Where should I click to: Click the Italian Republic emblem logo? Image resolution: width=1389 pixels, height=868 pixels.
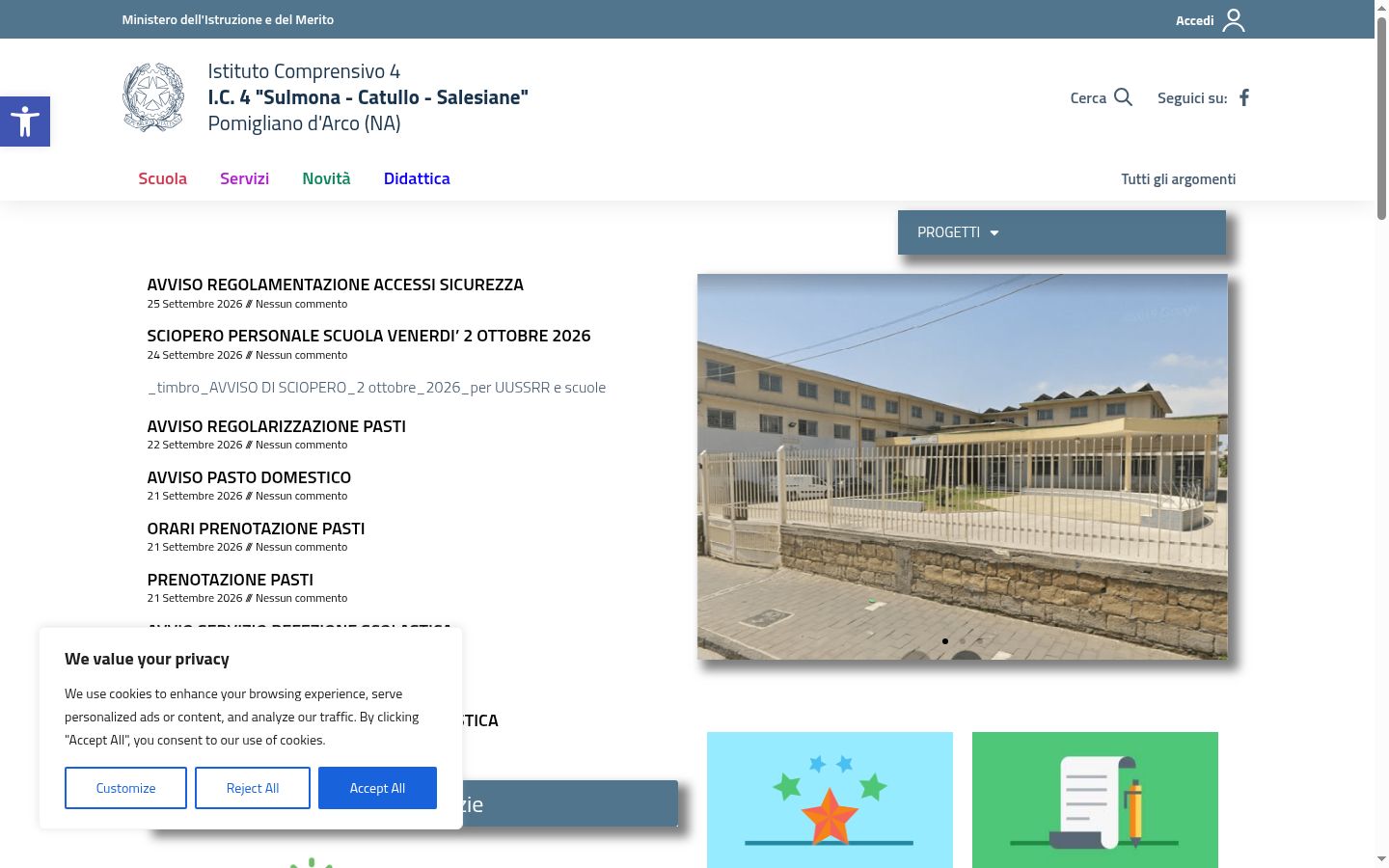pyautogui.click(x=153, y=97)
